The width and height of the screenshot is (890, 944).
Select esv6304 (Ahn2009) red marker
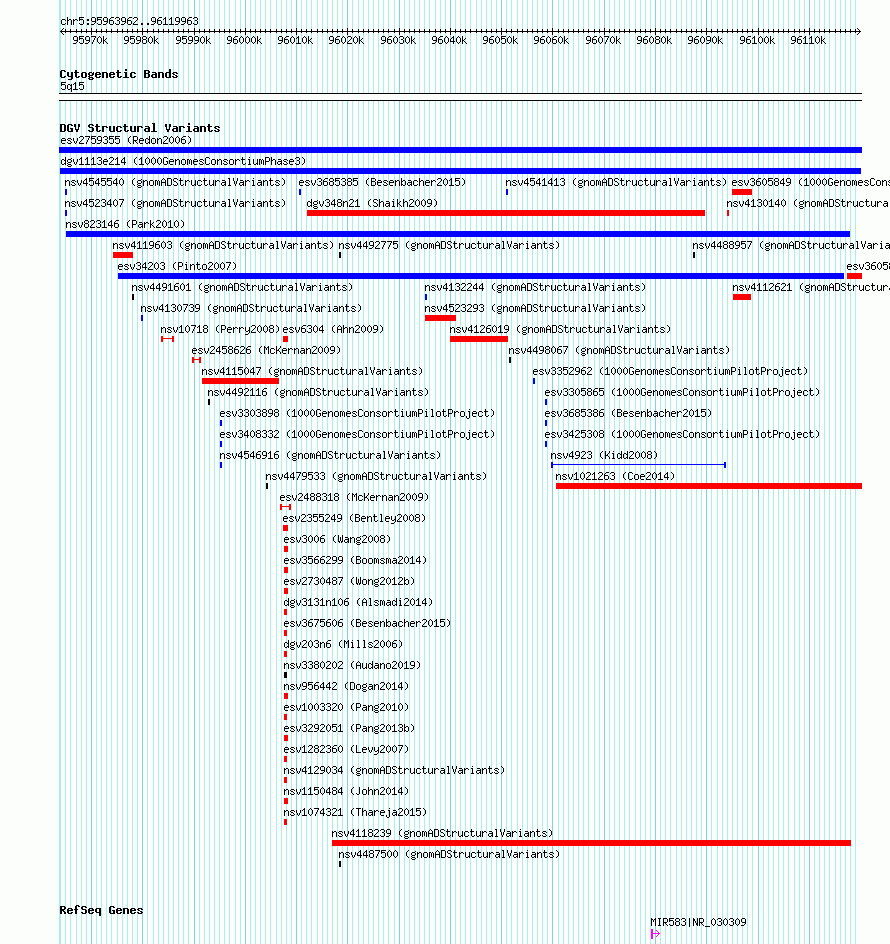[285, 339]
